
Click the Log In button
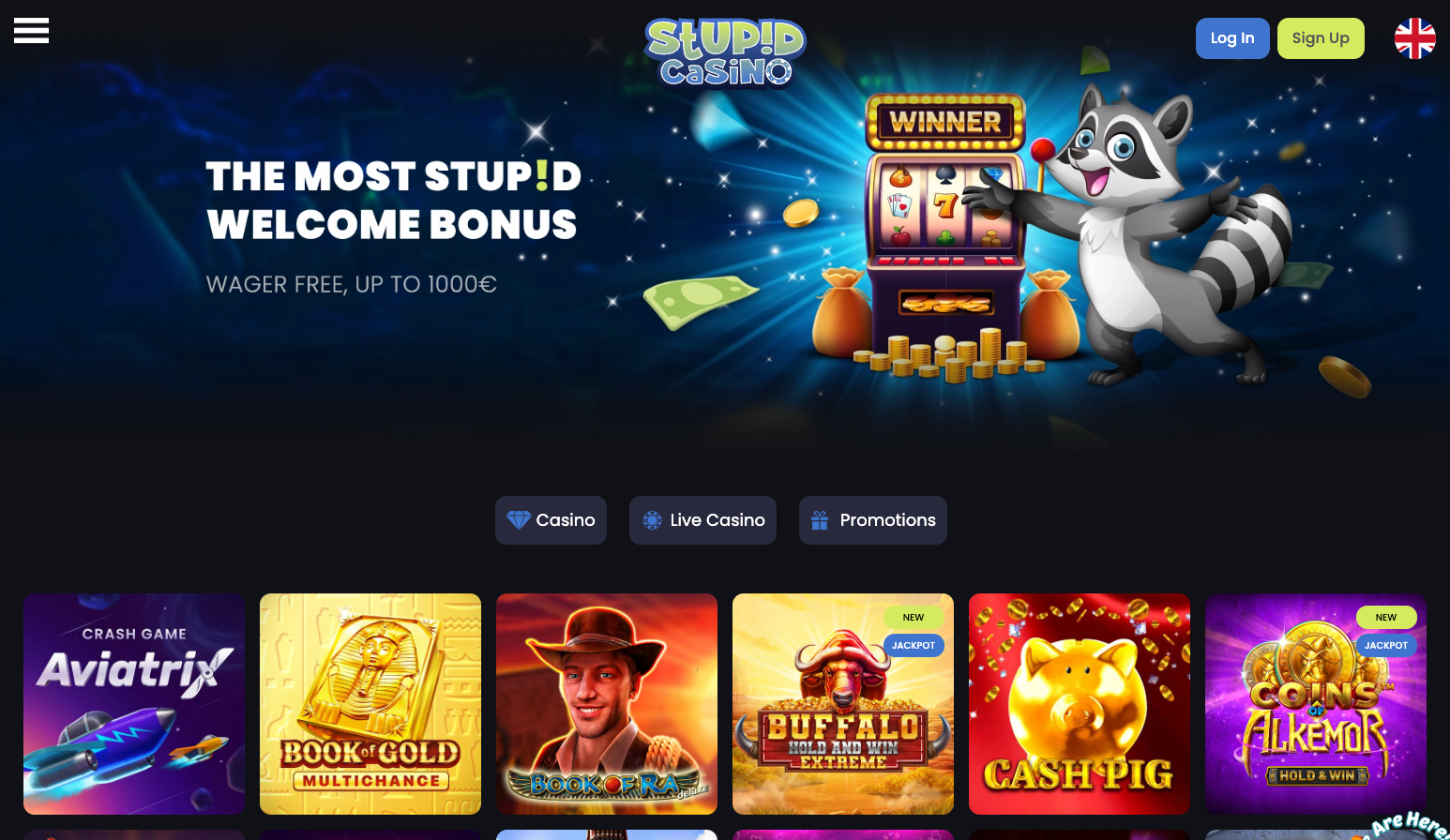1232,38
